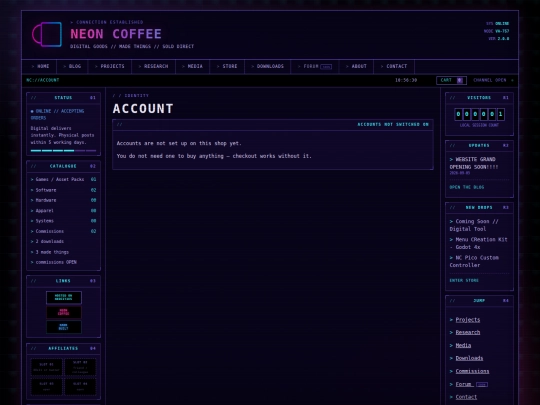Jump to Media in the Jump panel
This screenshot has width=540, height=405.
click(463, 345)
